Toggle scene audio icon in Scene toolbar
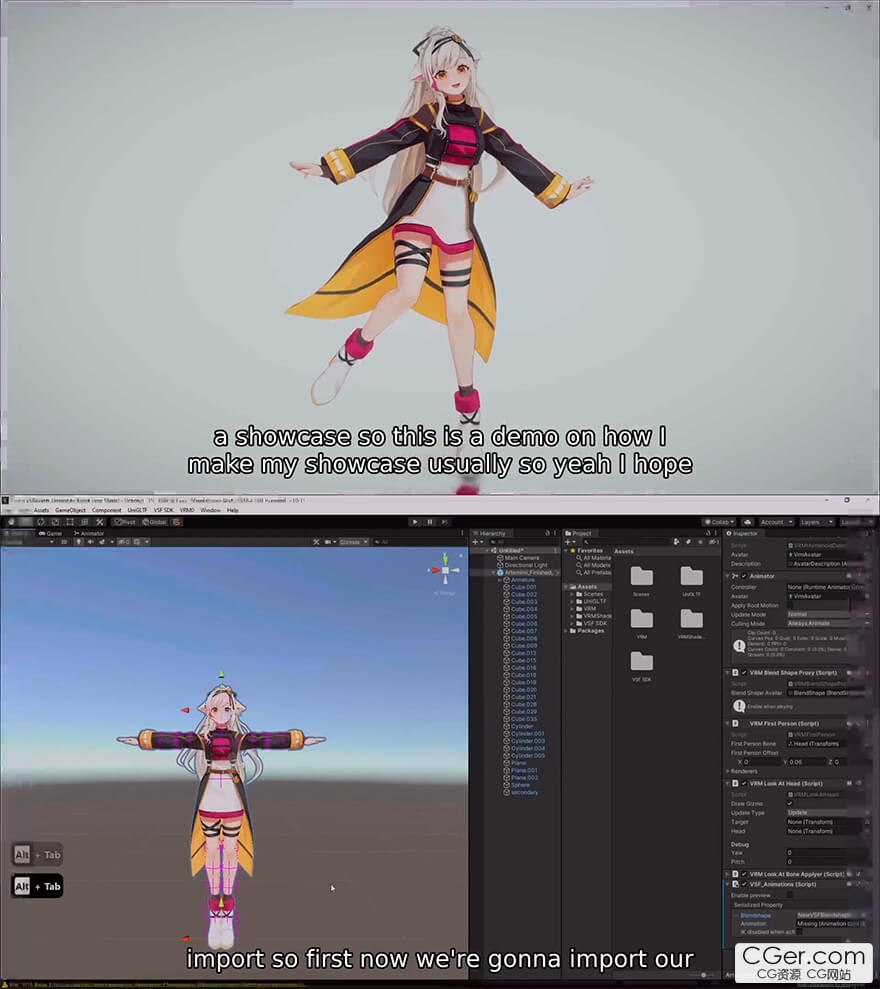Viewport: 880px width, 989px height. click(90, 541)
